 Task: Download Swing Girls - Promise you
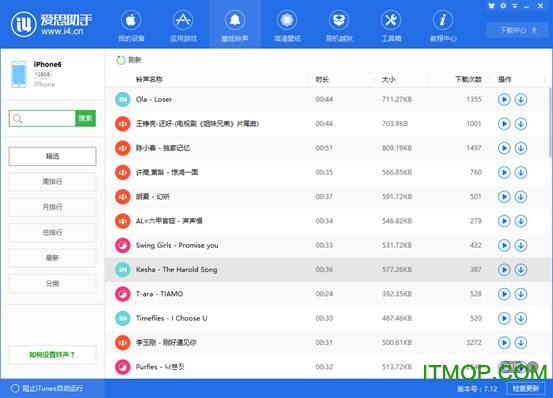(x=521, y=245)
